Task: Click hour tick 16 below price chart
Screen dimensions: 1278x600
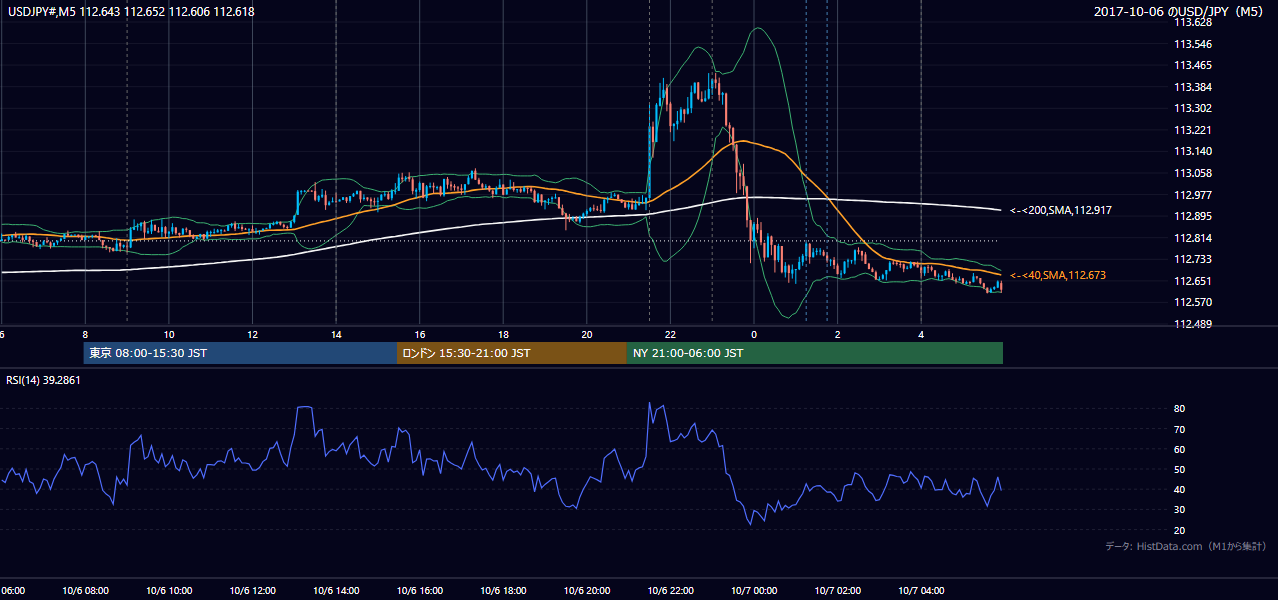Action: point(420,334)
